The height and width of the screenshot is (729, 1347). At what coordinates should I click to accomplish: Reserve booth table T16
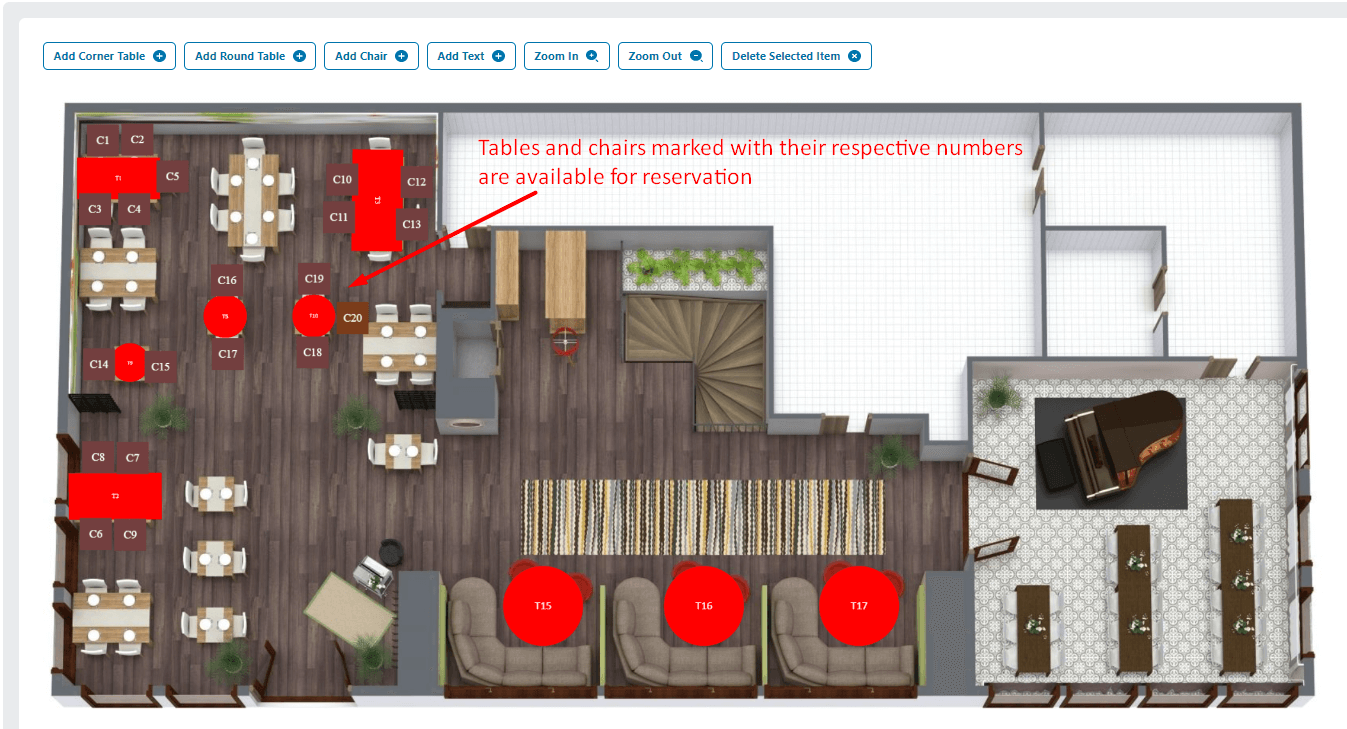click(703, 605)
